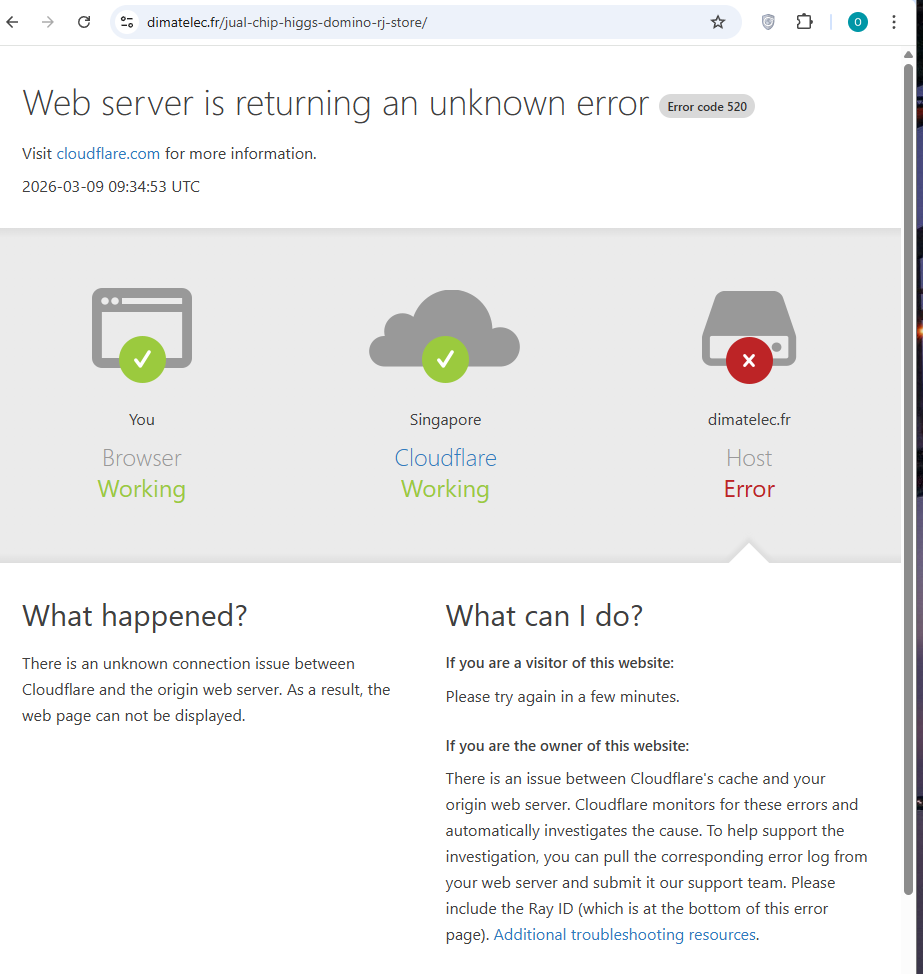Viewport: 923px width, 974px height.
Task: Click the 'Singapore' location label
Action: coord(445,420)
